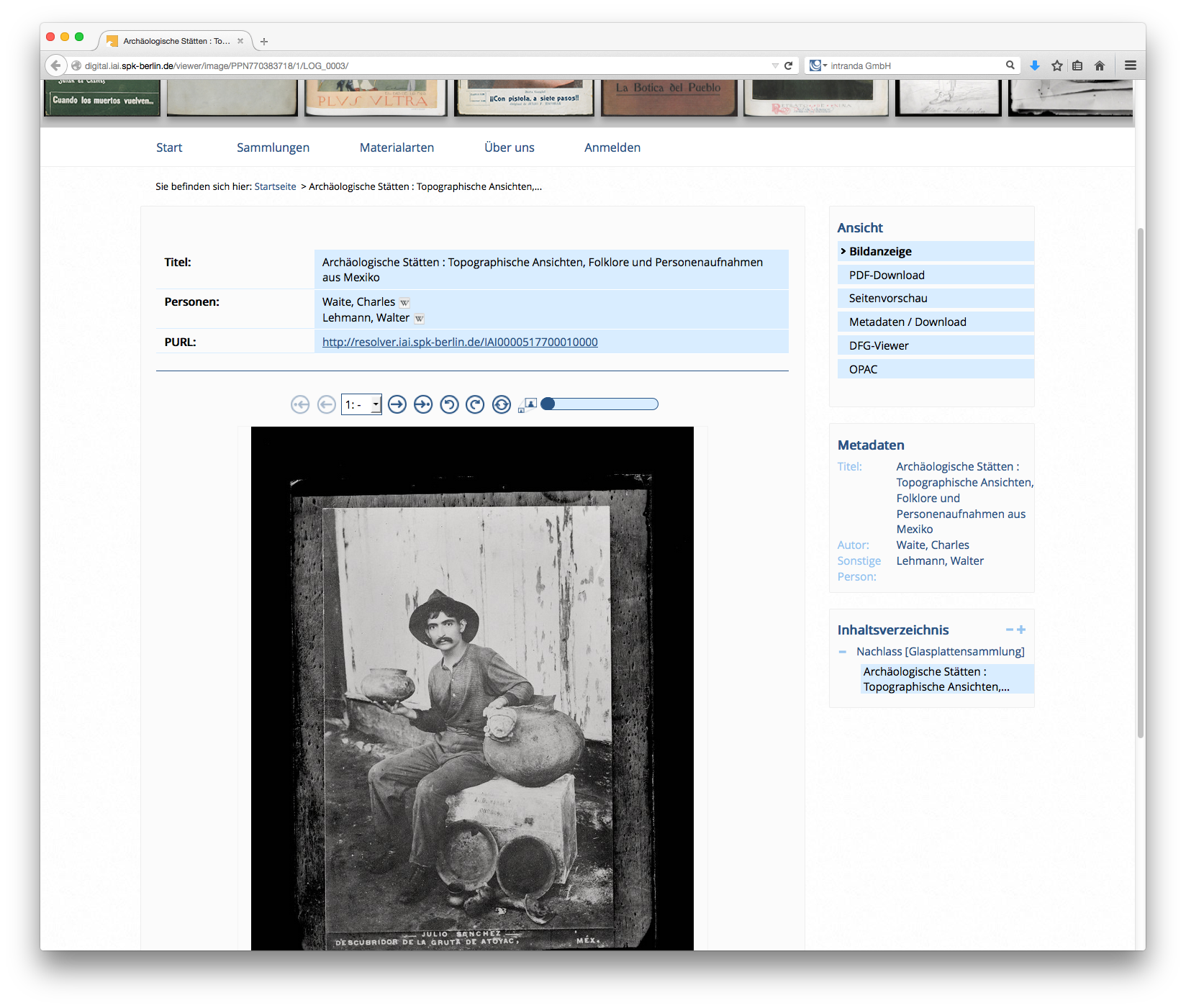This screenshot has height=1008, width=1186.
Task: Advance to the next image page
Action: click(x=397, y=404)
